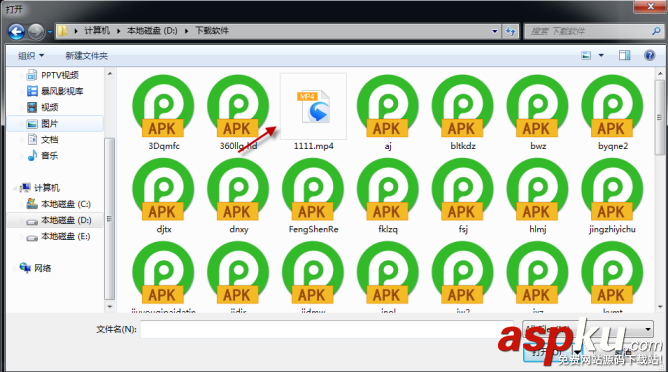Expand breadcrumb arrow after 本地磁盘 (D:)
Screen dimensions: 668x372
[x=187, y=31]
